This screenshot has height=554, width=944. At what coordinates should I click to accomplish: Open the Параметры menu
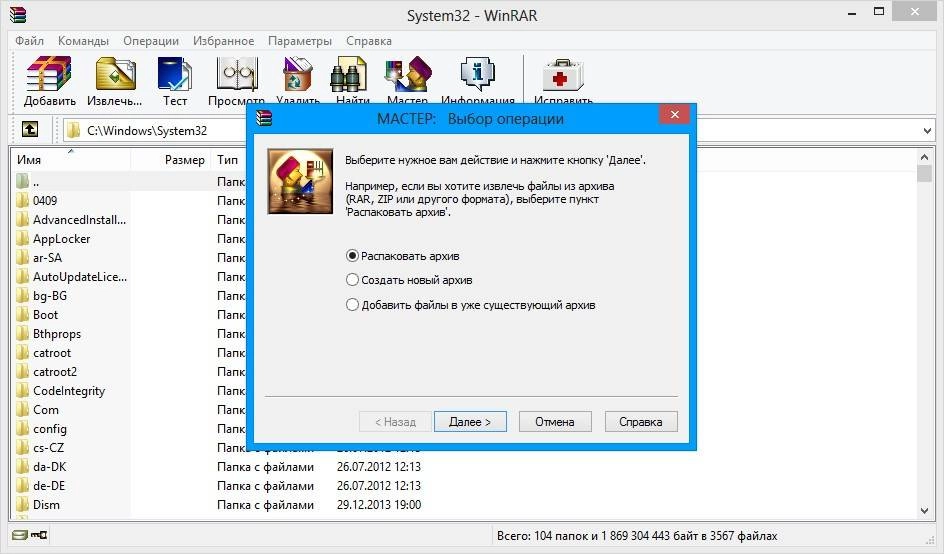tap(300, 40)
